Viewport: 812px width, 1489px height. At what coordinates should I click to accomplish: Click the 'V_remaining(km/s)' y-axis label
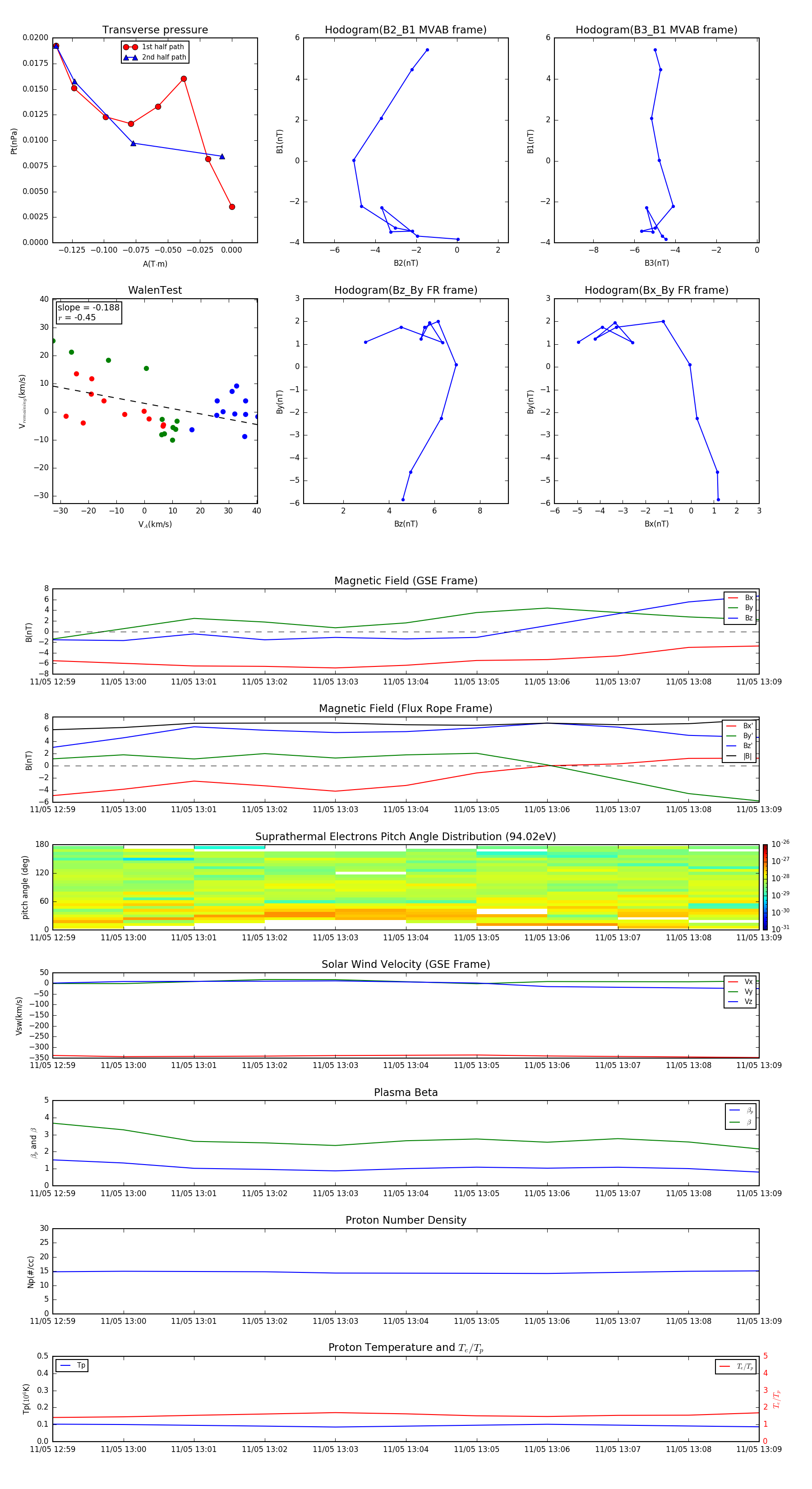point(23,401)
